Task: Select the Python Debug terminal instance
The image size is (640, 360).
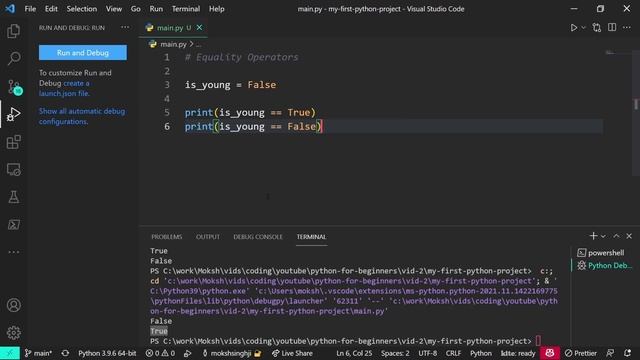Action: pos(604,265)
